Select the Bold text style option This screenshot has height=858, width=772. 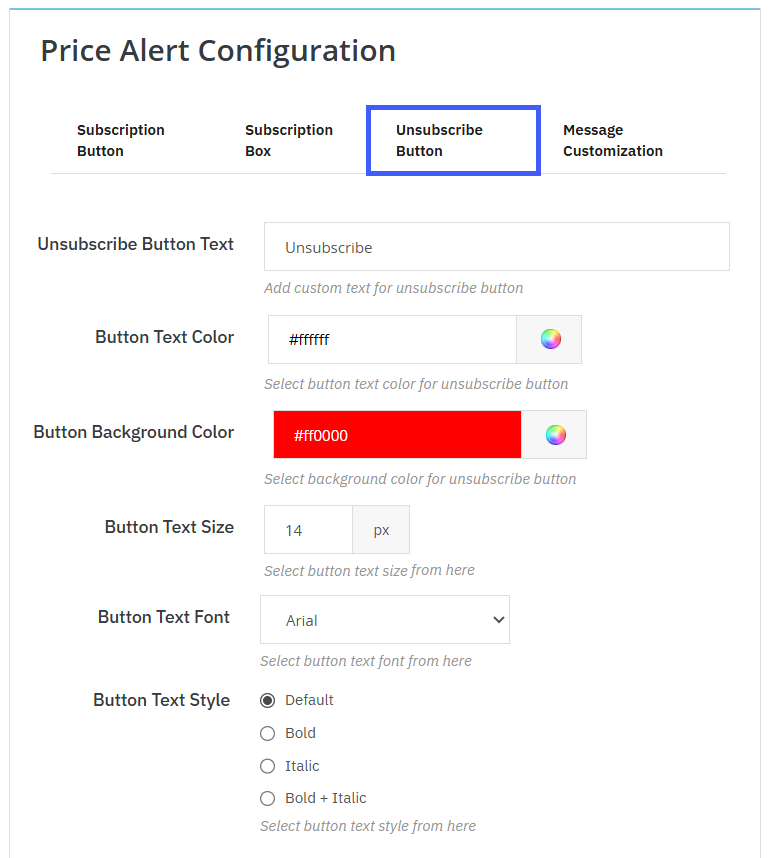(267, 733)
